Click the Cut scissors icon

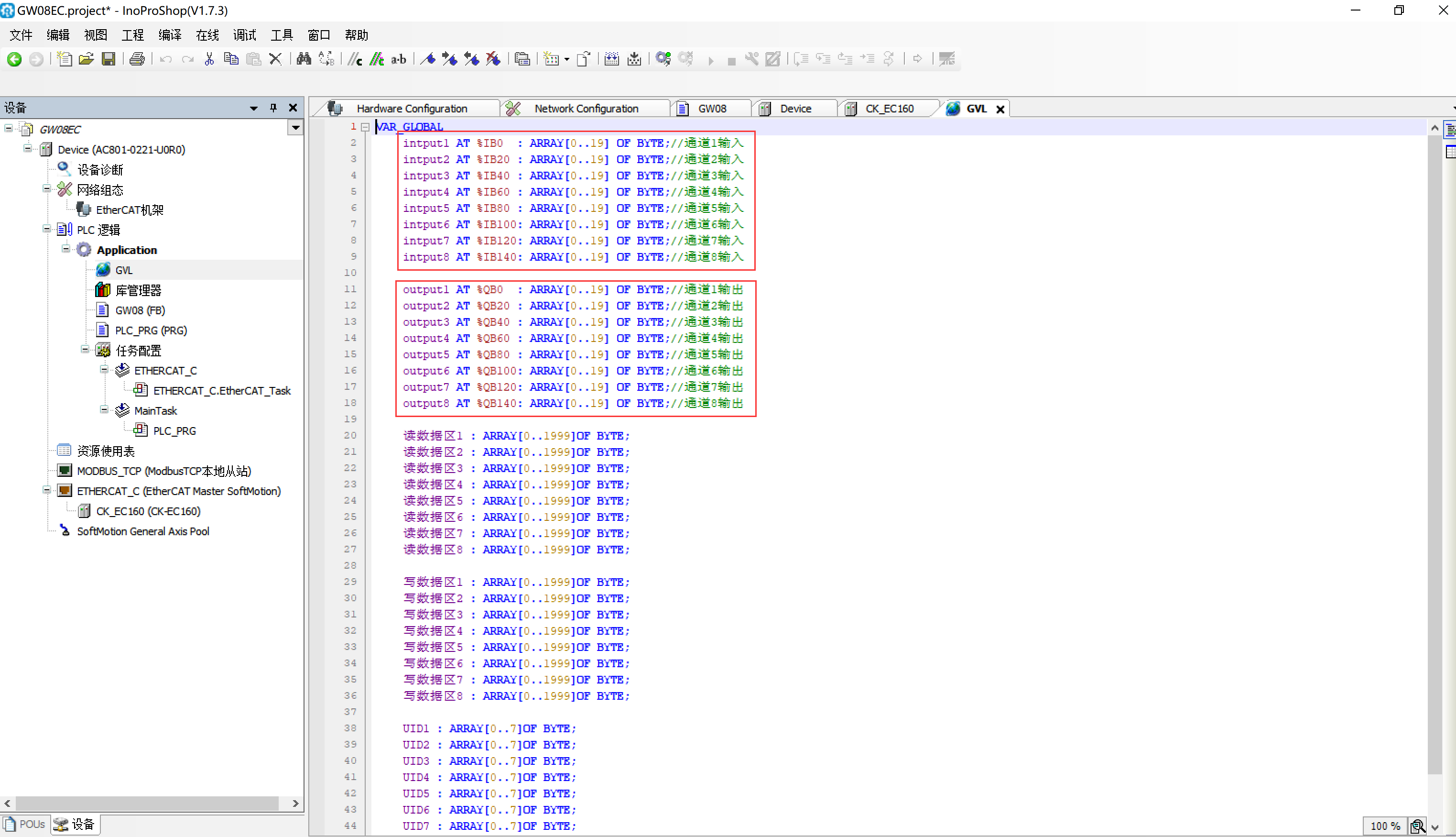(x=209, y=59)
